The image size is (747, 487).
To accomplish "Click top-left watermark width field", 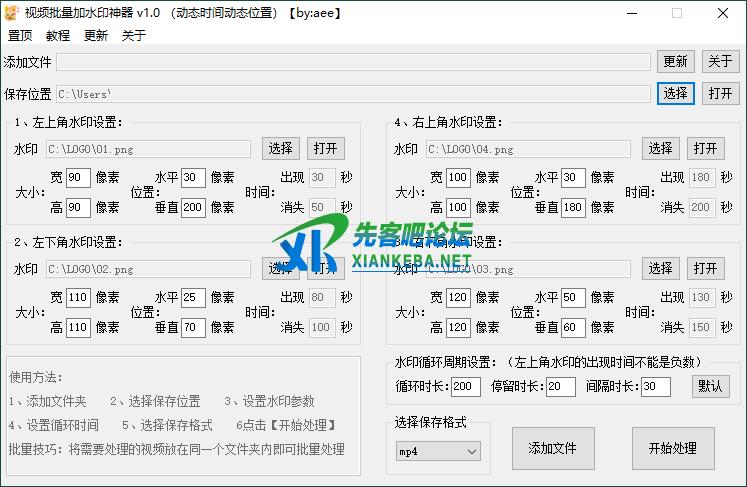I will [79, 178].
